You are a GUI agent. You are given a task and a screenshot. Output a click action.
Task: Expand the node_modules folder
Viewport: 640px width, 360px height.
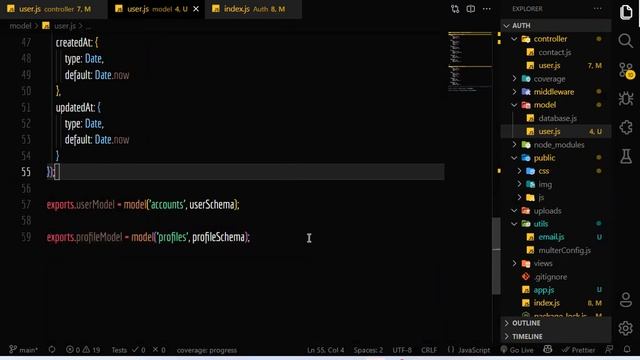(514, 144)
